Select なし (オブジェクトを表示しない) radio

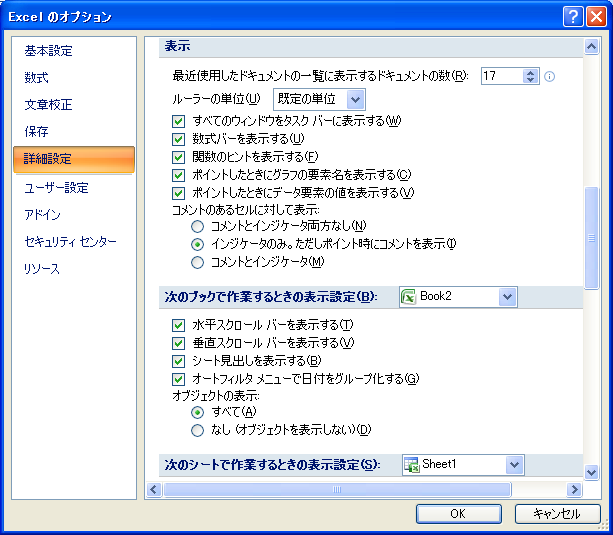[x=197, y=430]
